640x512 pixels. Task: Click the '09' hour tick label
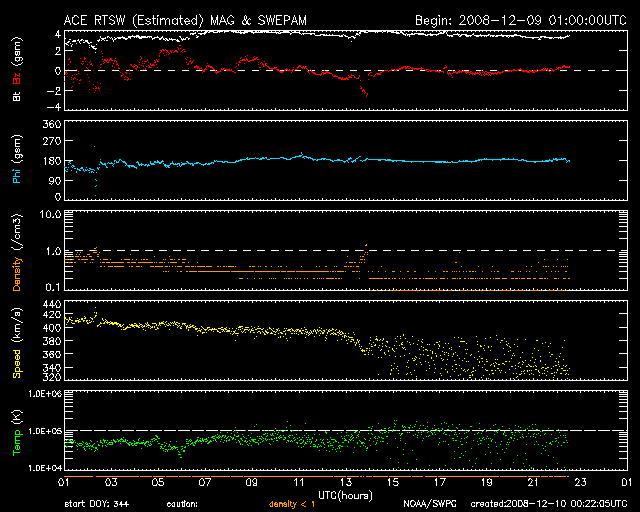click(251, 483)
